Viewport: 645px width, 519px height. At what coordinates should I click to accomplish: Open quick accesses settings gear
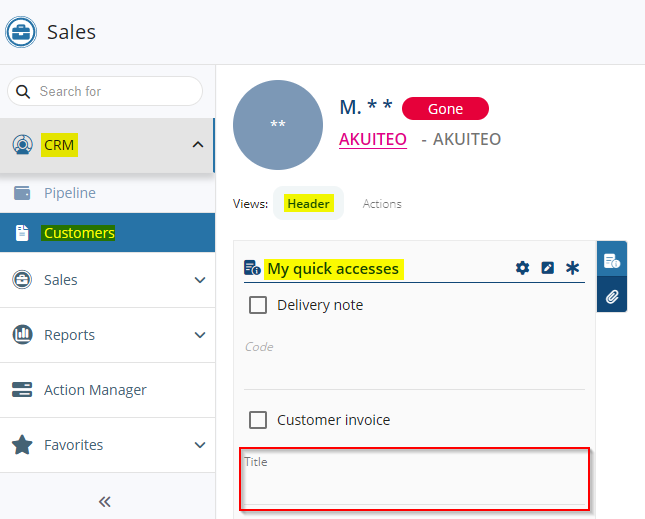(522, 268)
